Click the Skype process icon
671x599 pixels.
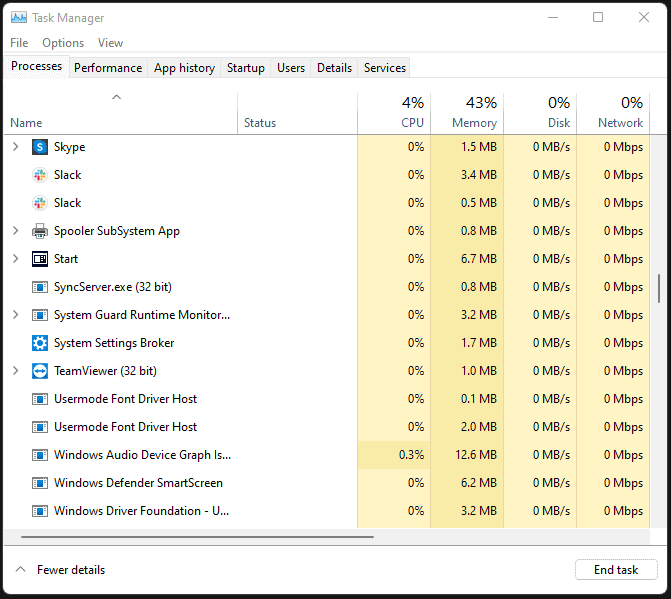pos(40,147)
